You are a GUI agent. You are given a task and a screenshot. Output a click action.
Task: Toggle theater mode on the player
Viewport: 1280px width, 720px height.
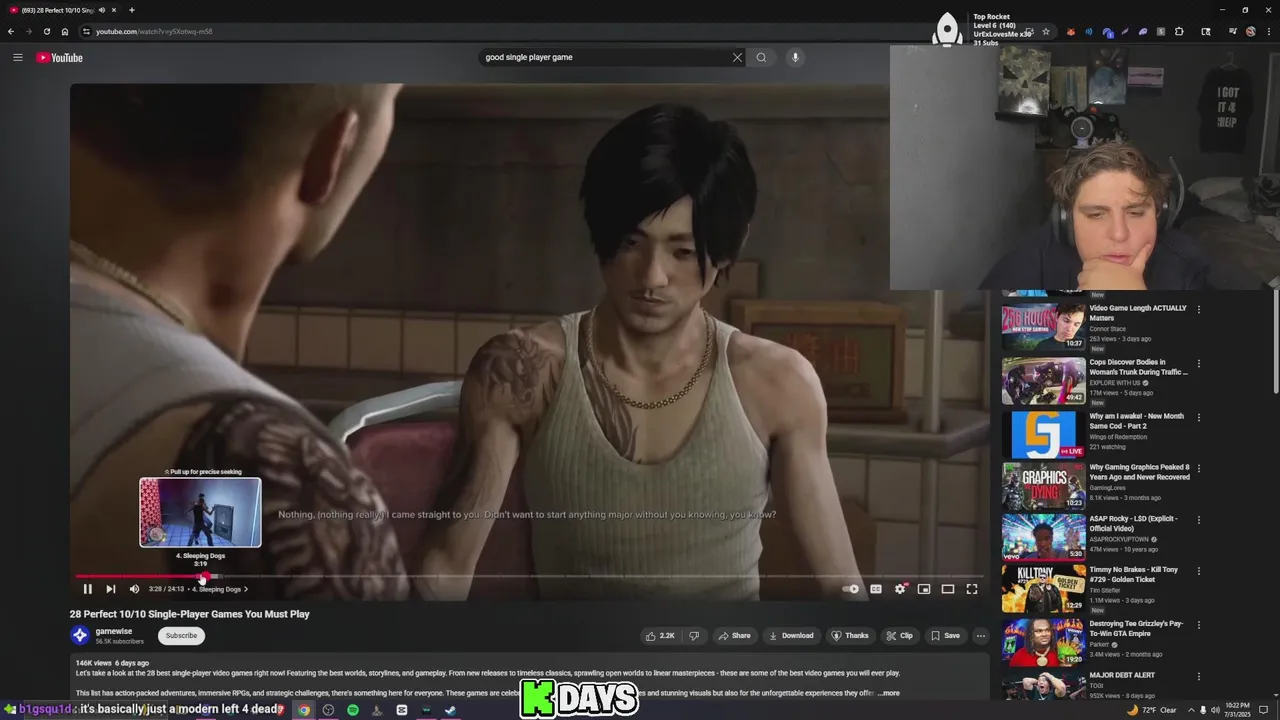coord(948,589)
